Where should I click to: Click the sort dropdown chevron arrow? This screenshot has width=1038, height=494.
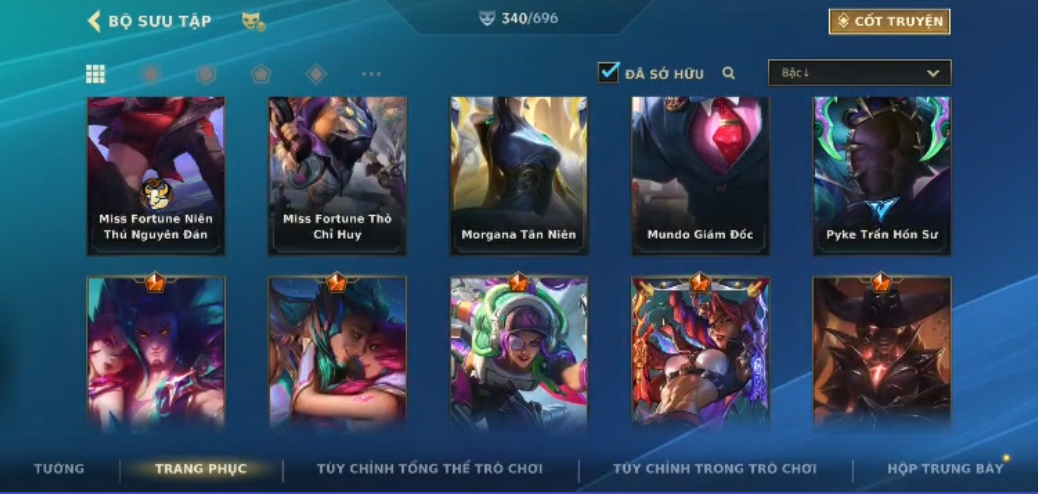tap(933, 74)
